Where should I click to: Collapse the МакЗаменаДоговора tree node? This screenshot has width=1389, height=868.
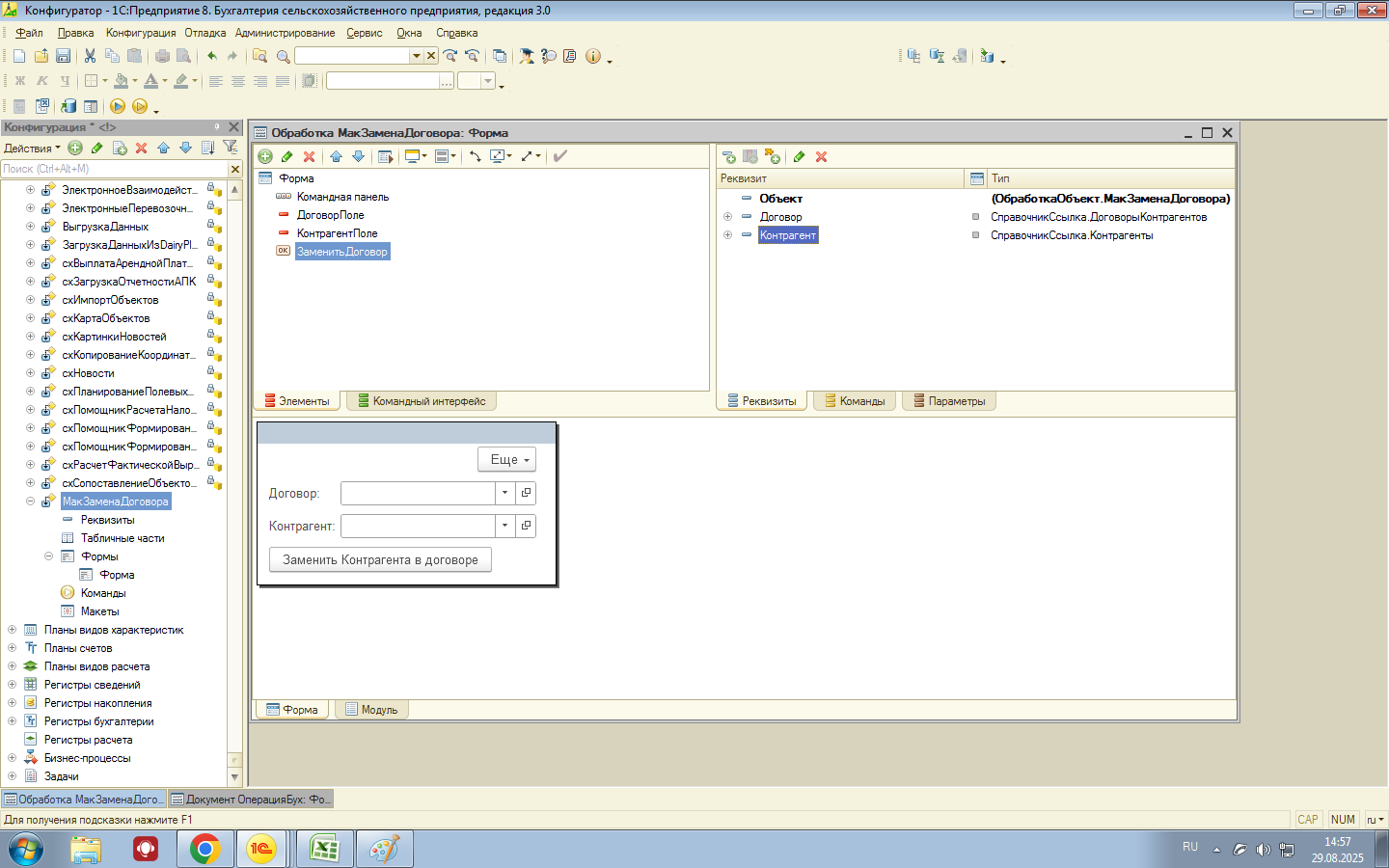pyautogui.click(x=30, y=502)
